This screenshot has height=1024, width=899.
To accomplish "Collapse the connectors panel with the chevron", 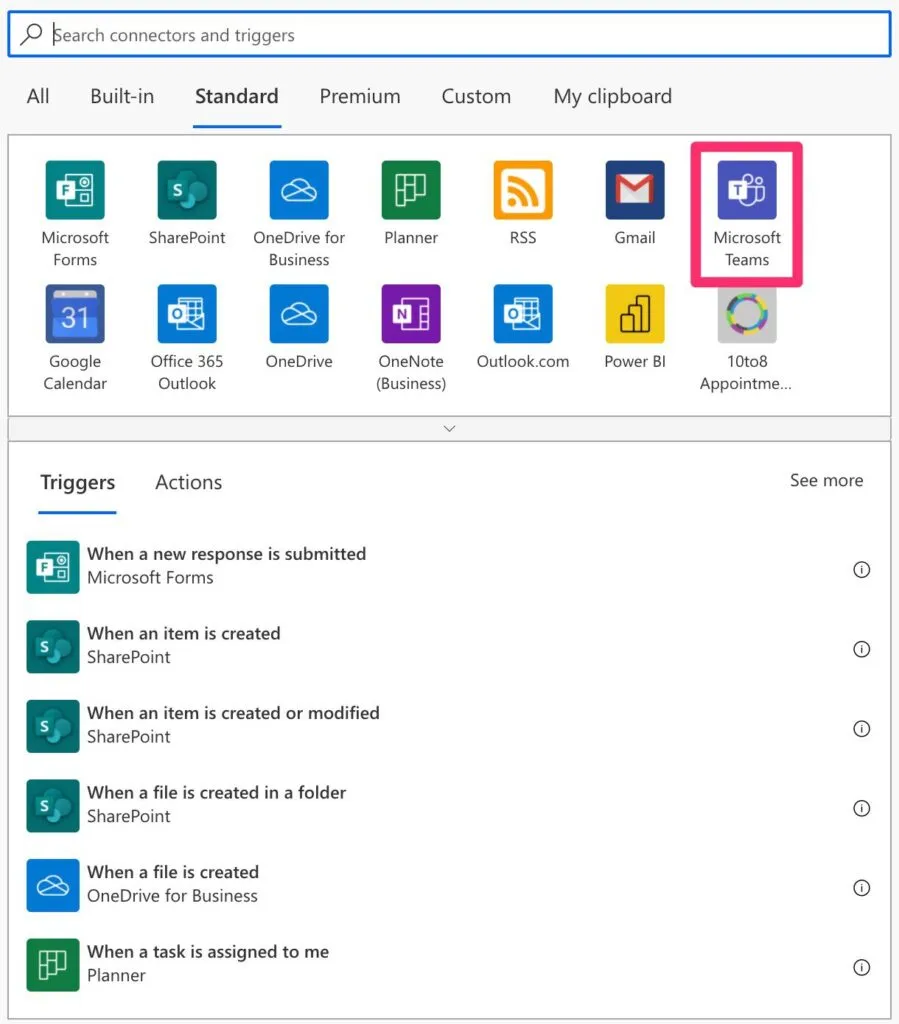I will [x=449, y=428].
